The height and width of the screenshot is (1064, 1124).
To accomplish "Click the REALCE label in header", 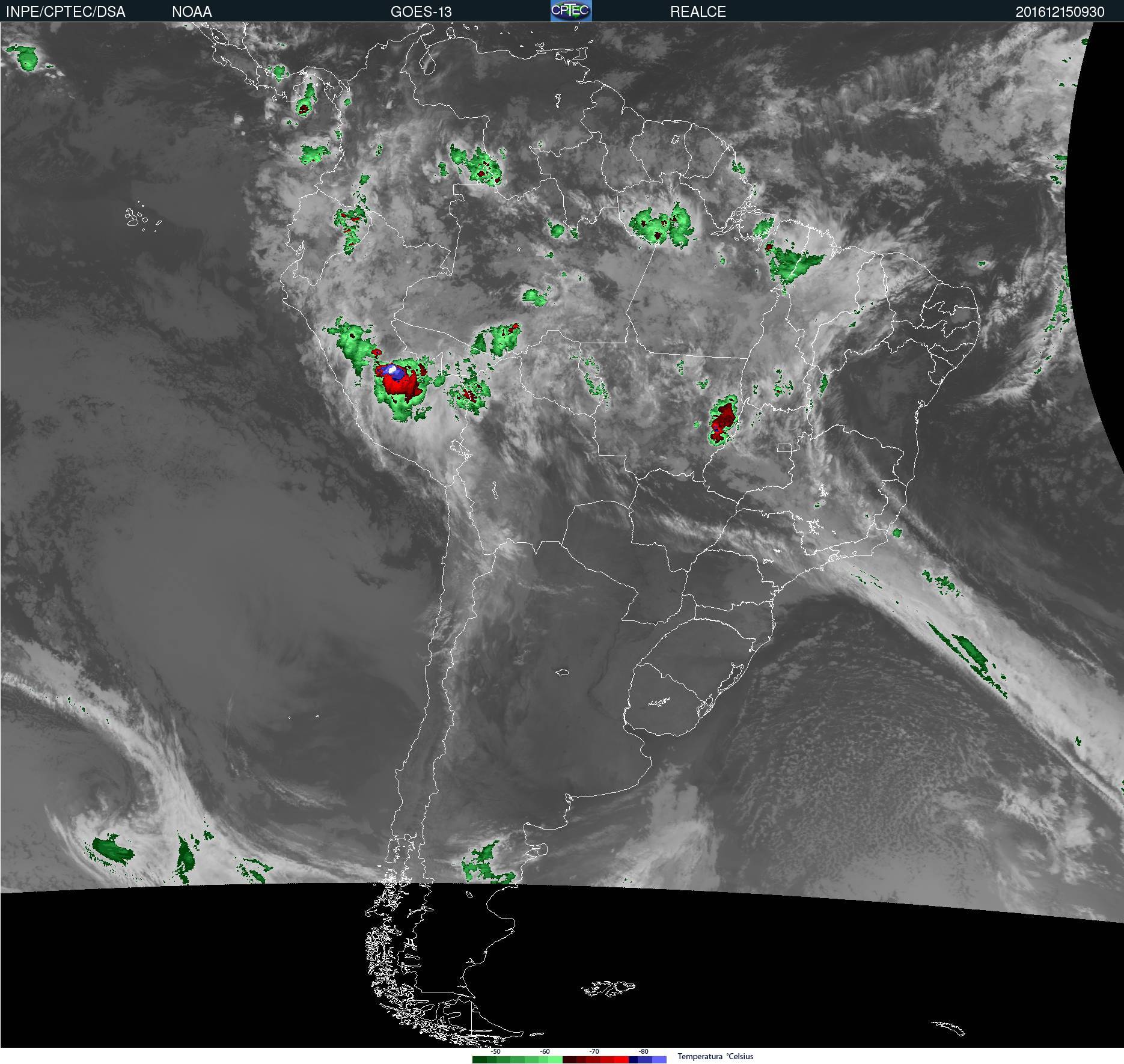I will 698,11.
